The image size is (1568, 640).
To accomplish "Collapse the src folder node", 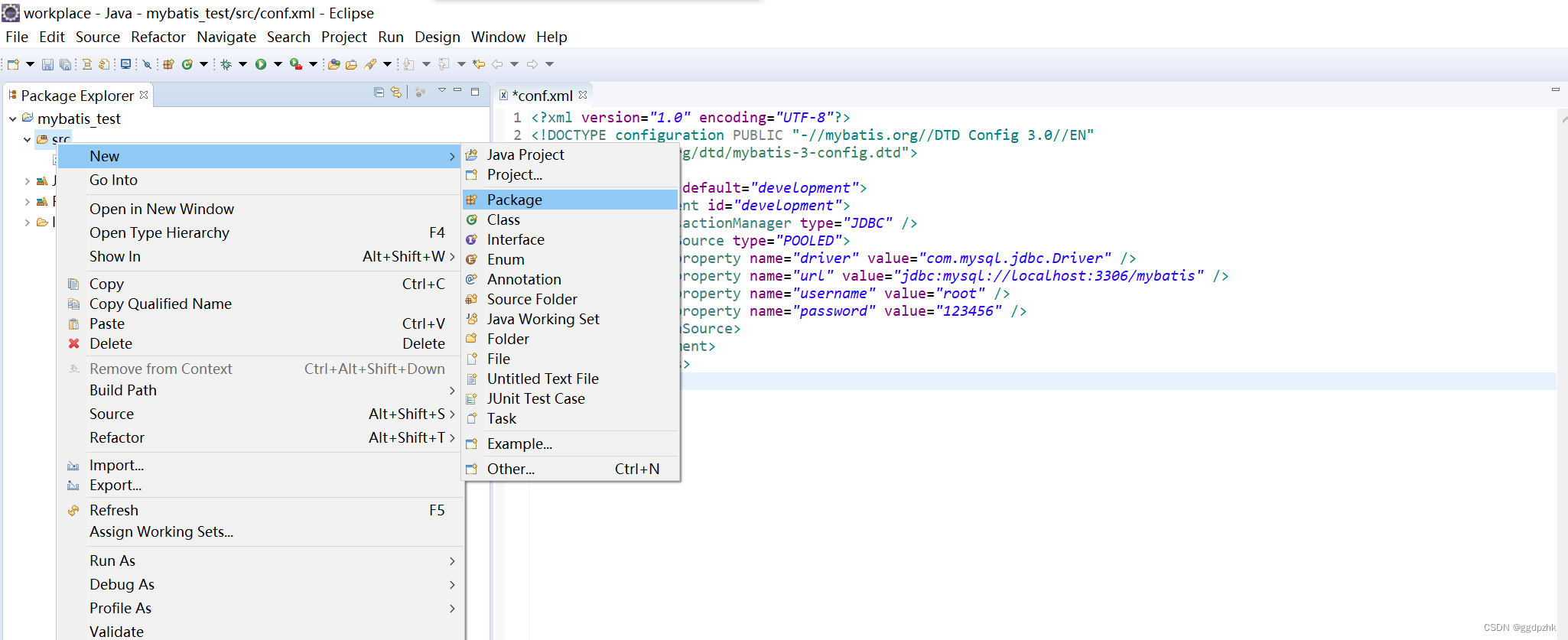I will coord(27,139).
